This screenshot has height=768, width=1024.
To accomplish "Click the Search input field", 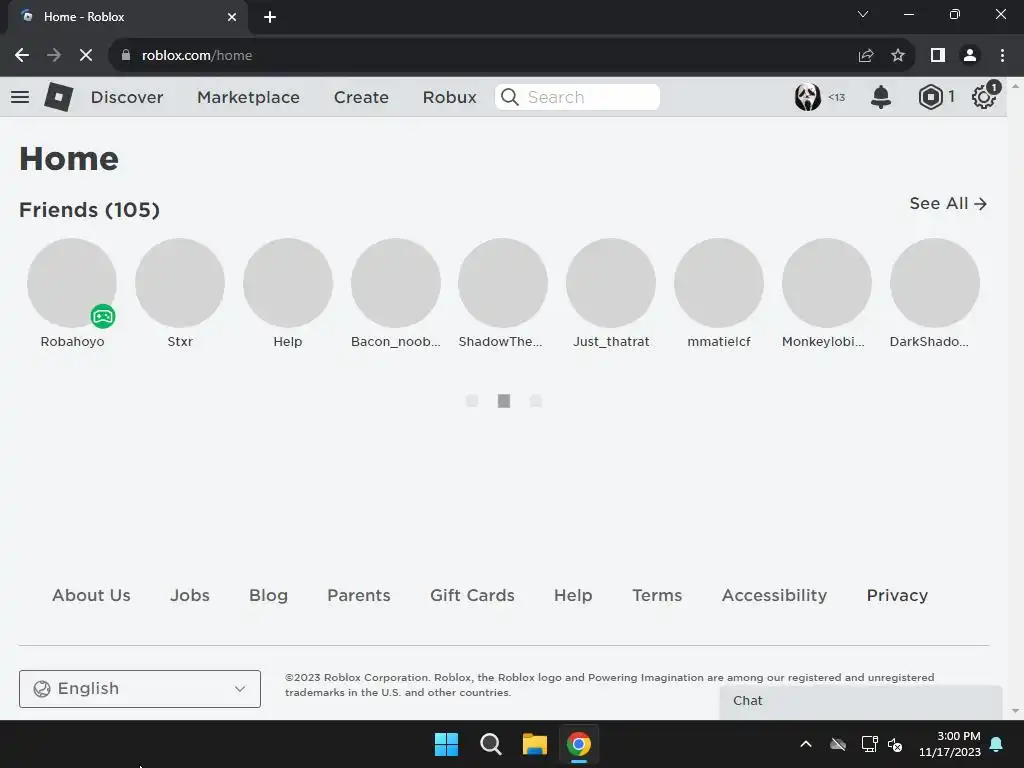I will click(x=577, y=97).
